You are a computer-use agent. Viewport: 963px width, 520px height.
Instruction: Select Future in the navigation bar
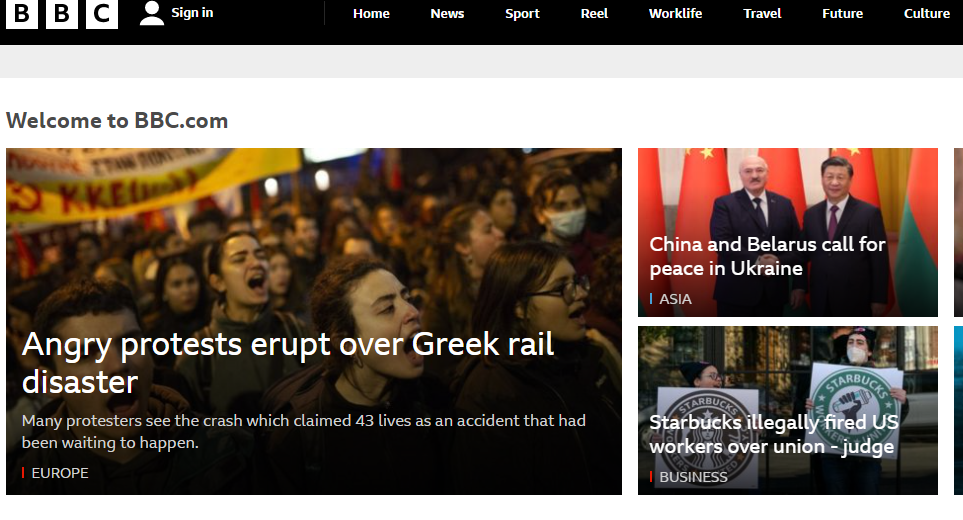tap(842, 14)
